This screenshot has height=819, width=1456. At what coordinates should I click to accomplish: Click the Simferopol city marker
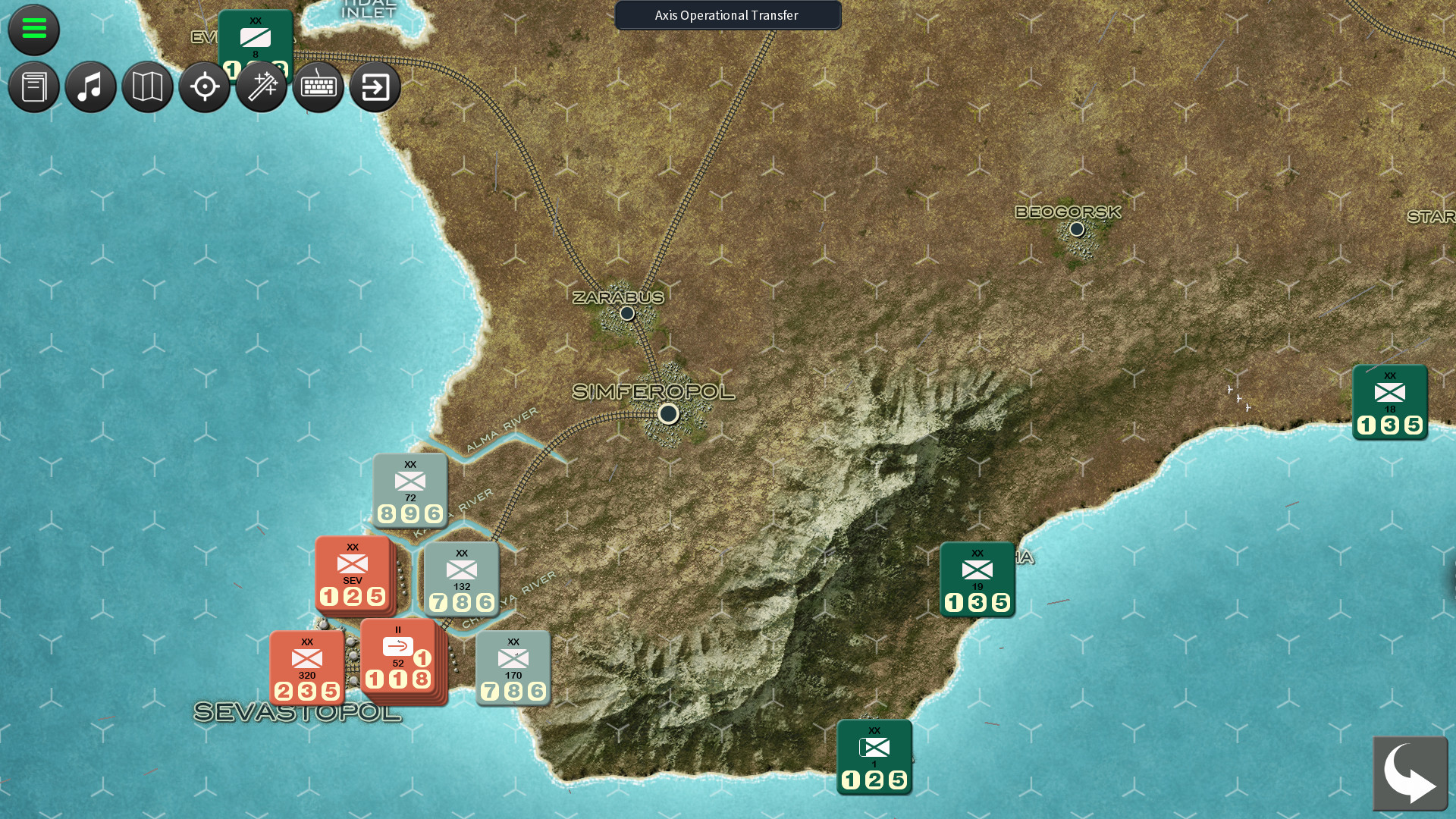point(668,413)
